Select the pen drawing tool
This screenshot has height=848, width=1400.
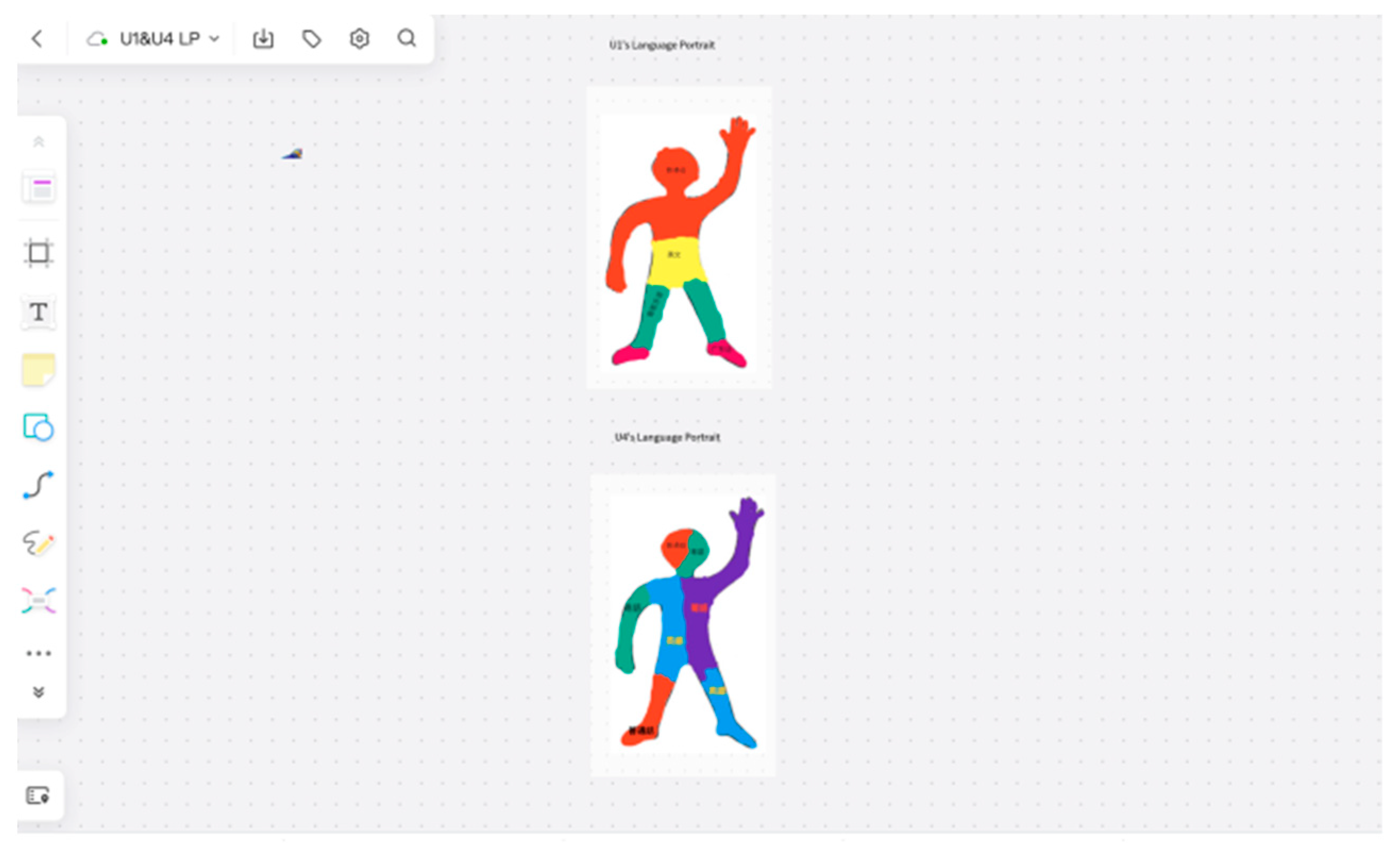click(x=39, y=543)
